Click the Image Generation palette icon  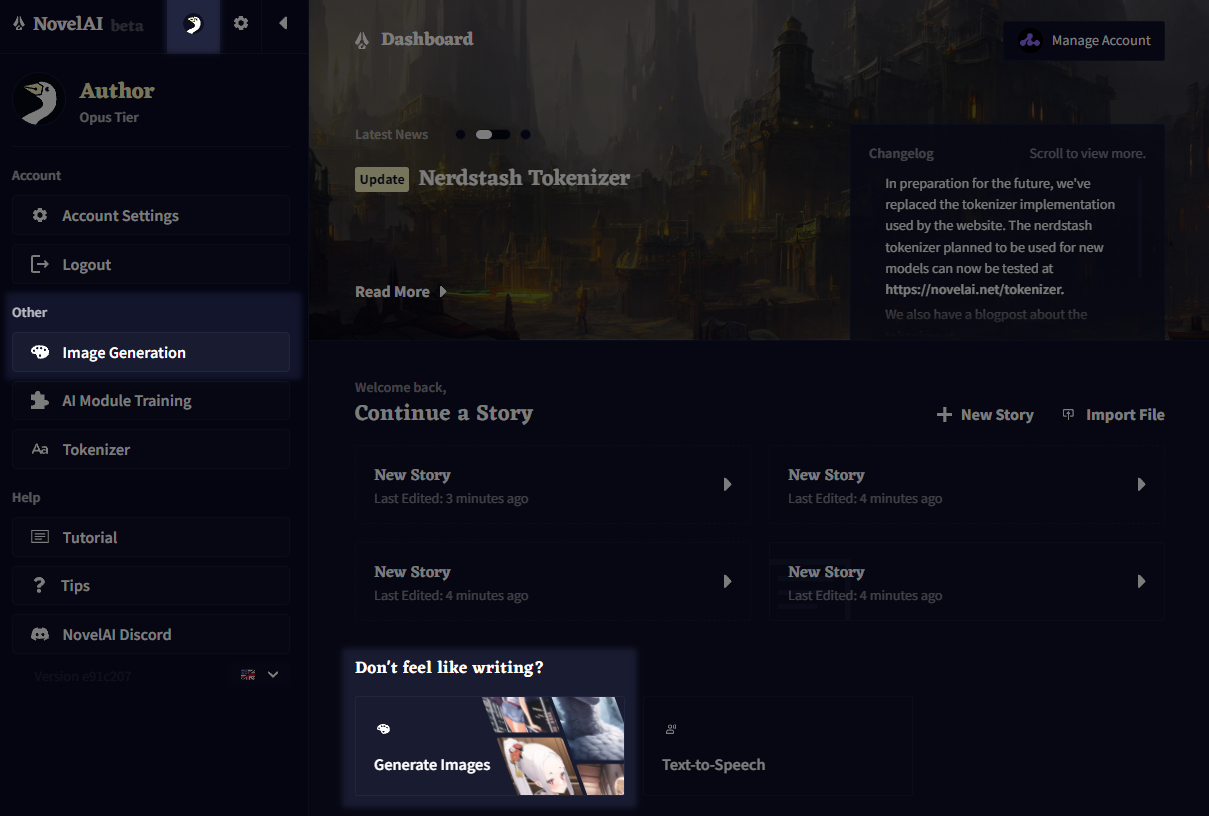40,352
